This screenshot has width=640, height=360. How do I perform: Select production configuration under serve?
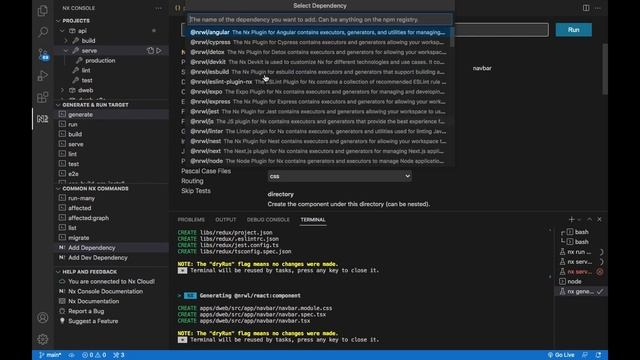100,60
